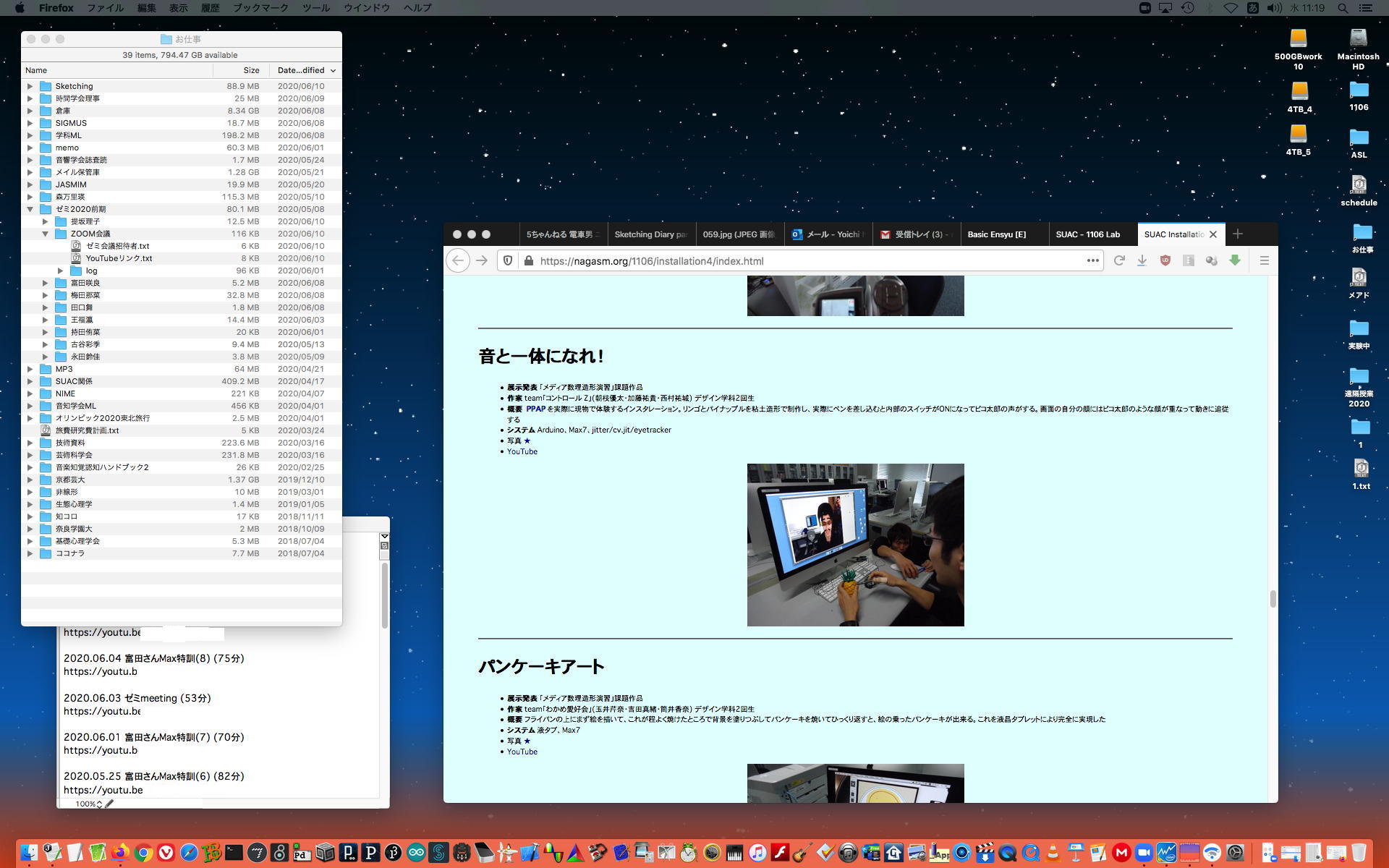Screen dimensions: 1389x868
Task: Click the uBlock Origin shield icon
Action: click(1165, 260)
